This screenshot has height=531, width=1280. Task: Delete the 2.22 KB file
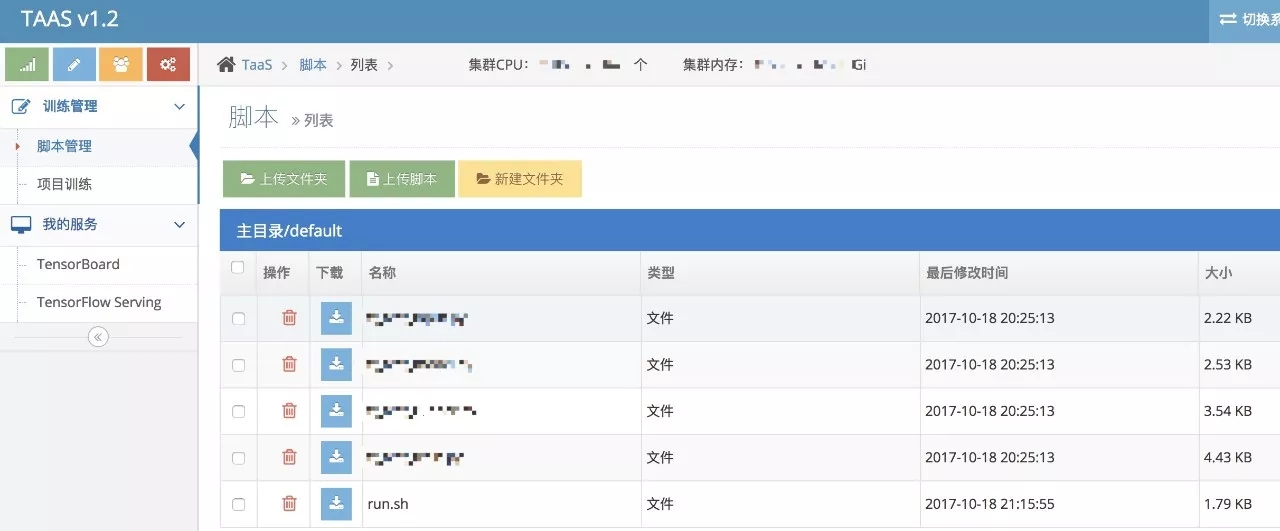(x=289, y=318)
